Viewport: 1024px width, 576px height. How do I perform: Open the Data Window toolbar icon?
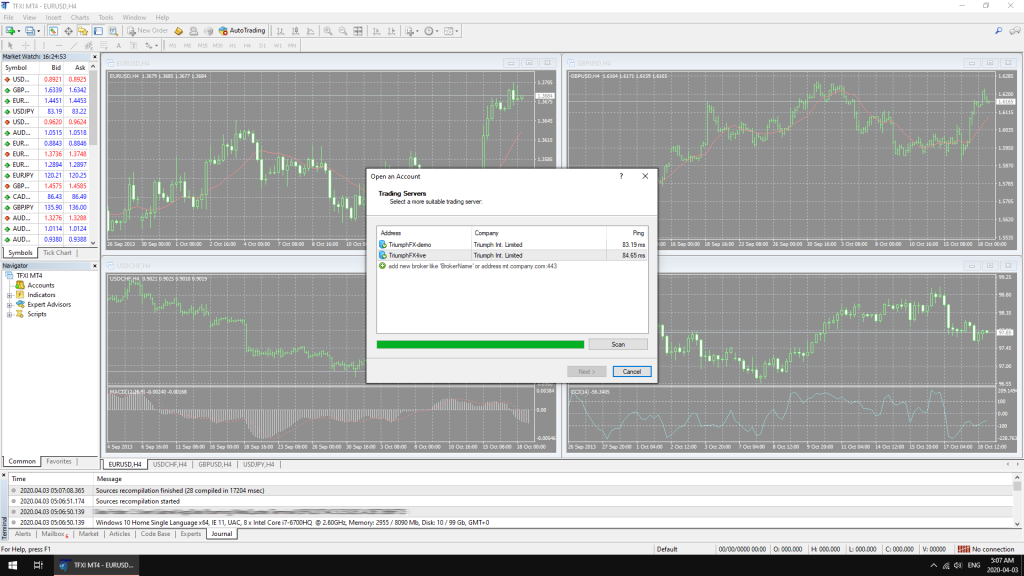point(69,31)
